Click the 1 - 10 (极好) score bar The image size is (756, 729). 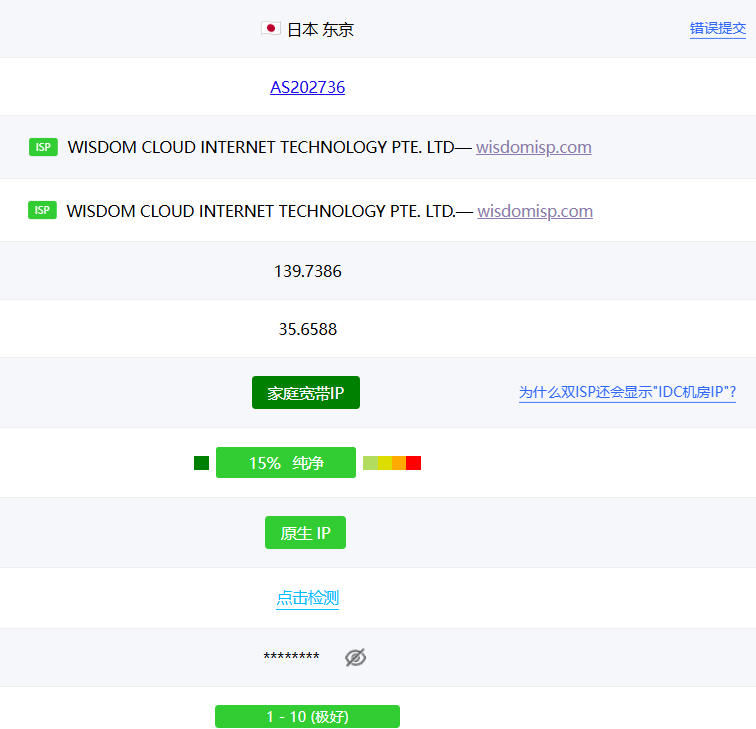pyautogui.click(x=307, y=716)
